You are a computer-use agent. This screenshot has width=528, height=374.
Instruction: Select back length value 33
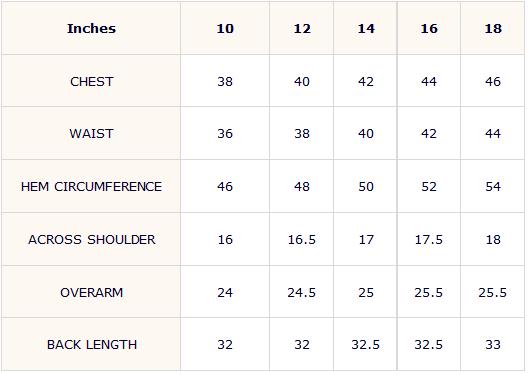click(493, 345)
